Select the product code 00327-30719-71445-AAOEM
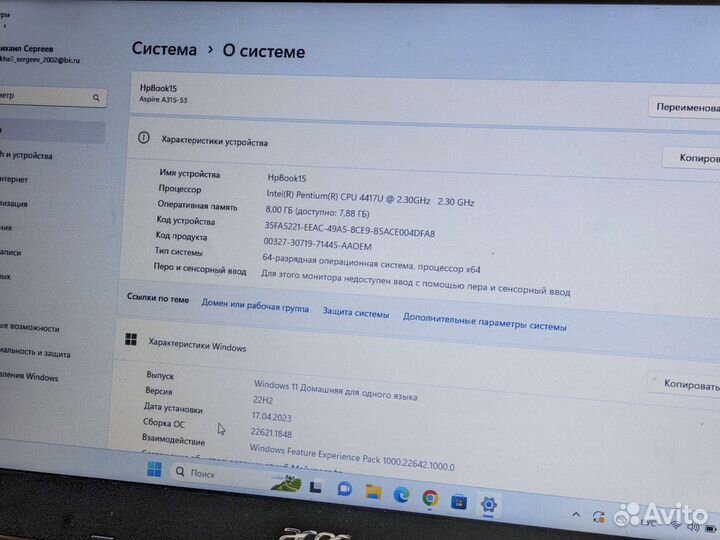This screenshot has height=540, width=720. coord(317,243)
